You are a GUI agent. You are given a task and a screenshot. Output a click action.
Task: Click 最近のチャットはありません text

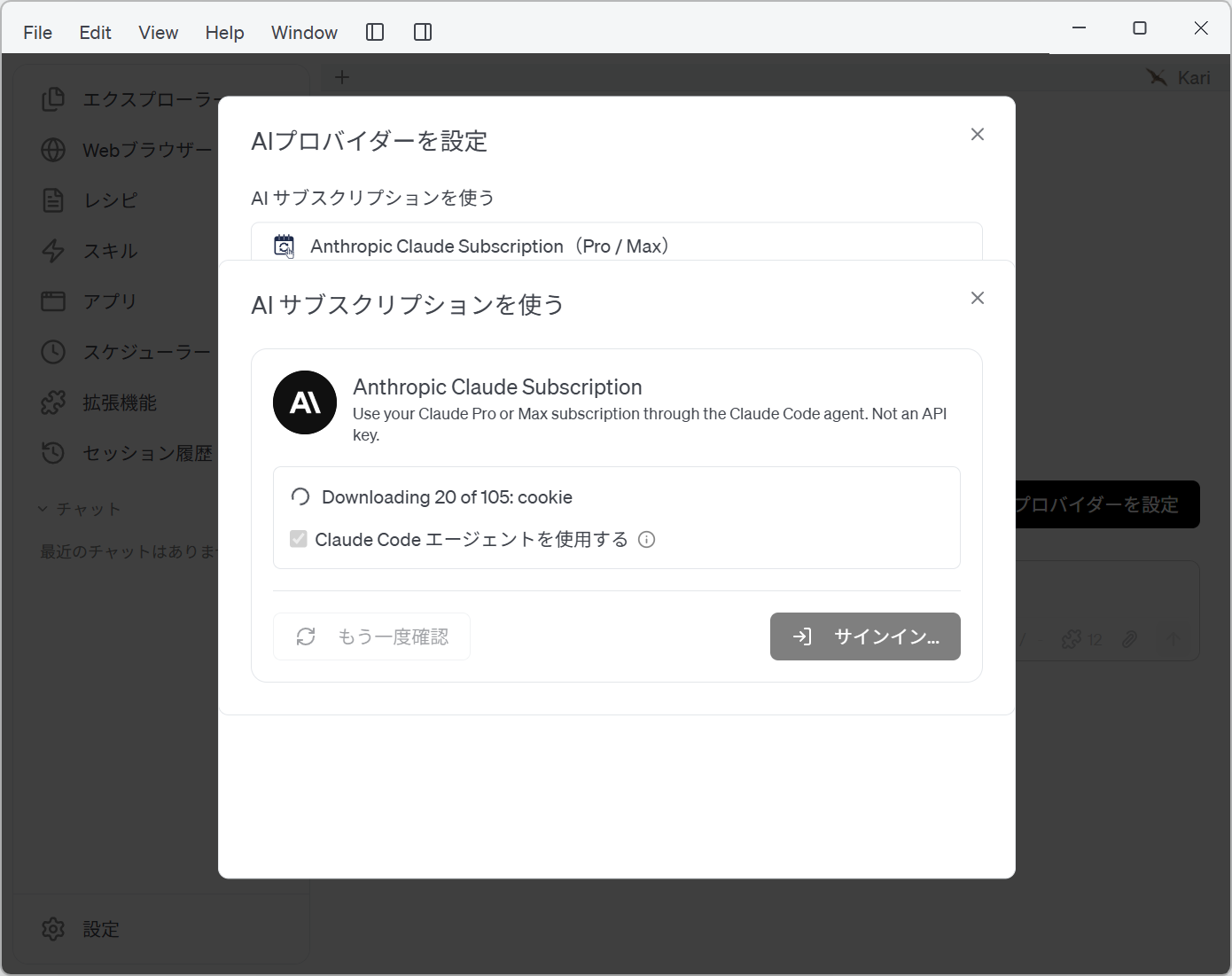point(129,551)
